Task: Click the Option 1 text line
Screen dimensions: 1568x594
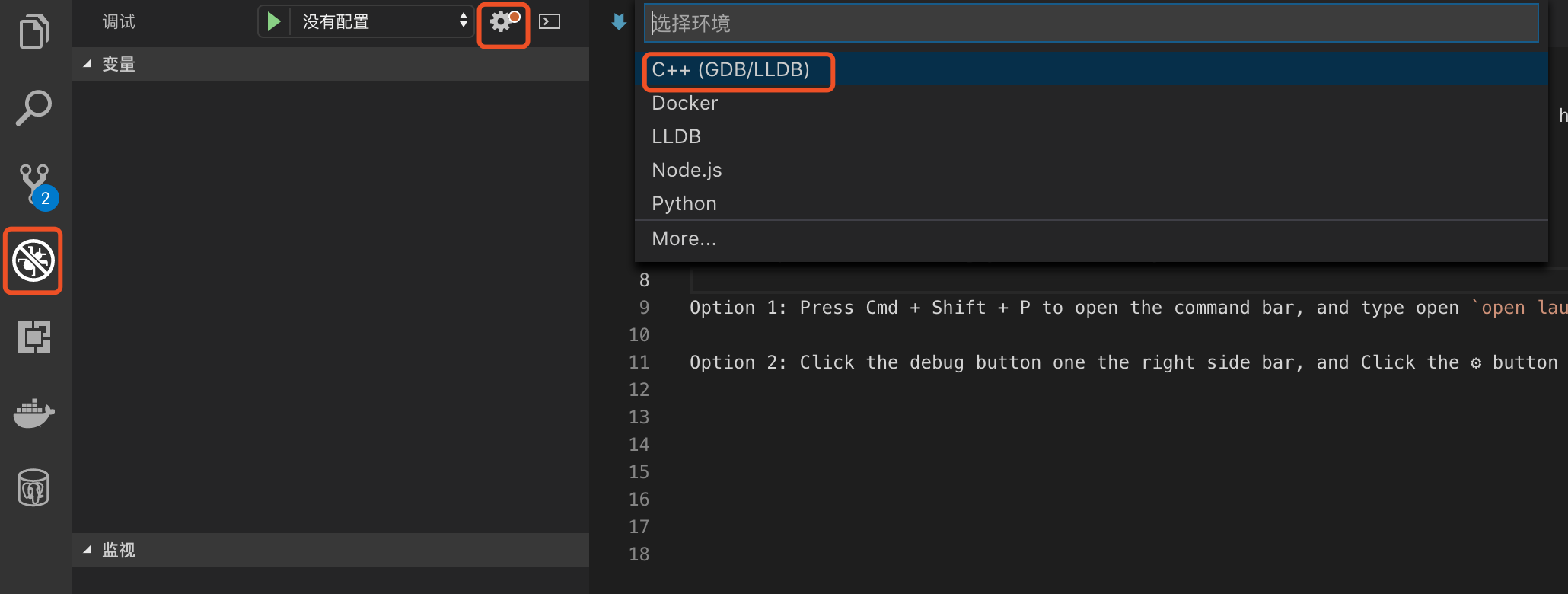Action: click(1128, 308)
